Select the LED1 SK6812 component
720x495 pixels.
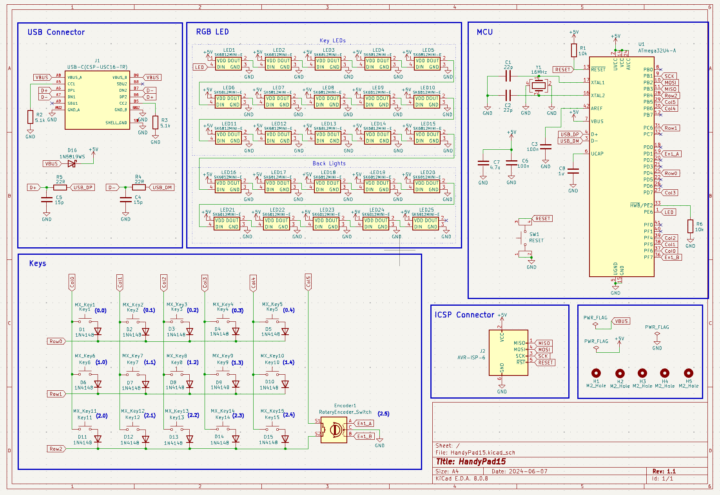click(x=229, y=64)
